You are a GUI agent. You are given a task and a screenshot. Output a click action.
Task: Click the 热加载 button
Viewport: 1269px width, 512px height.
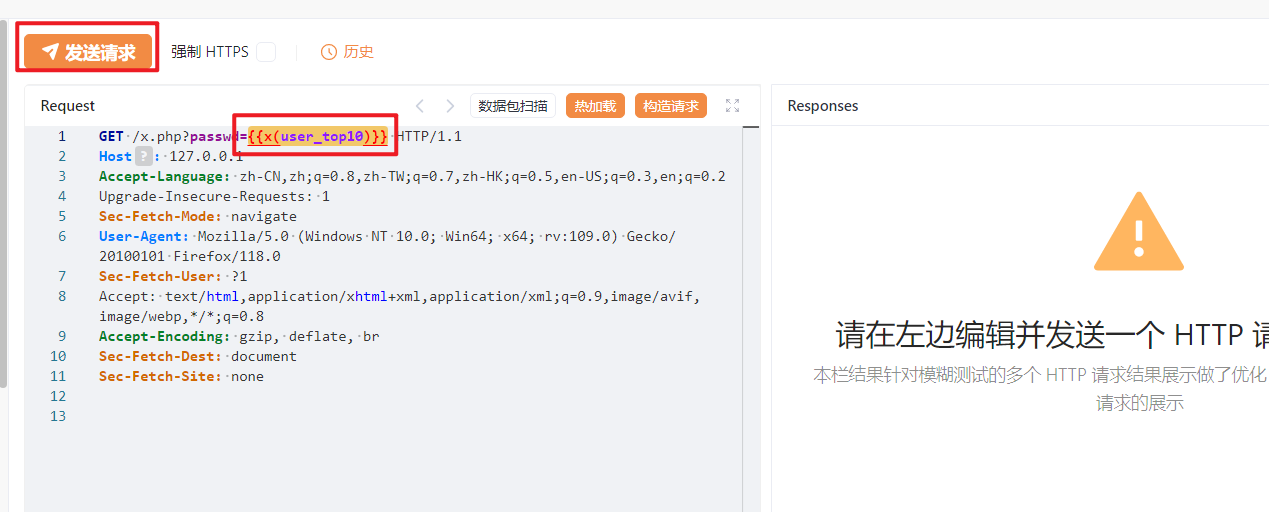point(595,106)
